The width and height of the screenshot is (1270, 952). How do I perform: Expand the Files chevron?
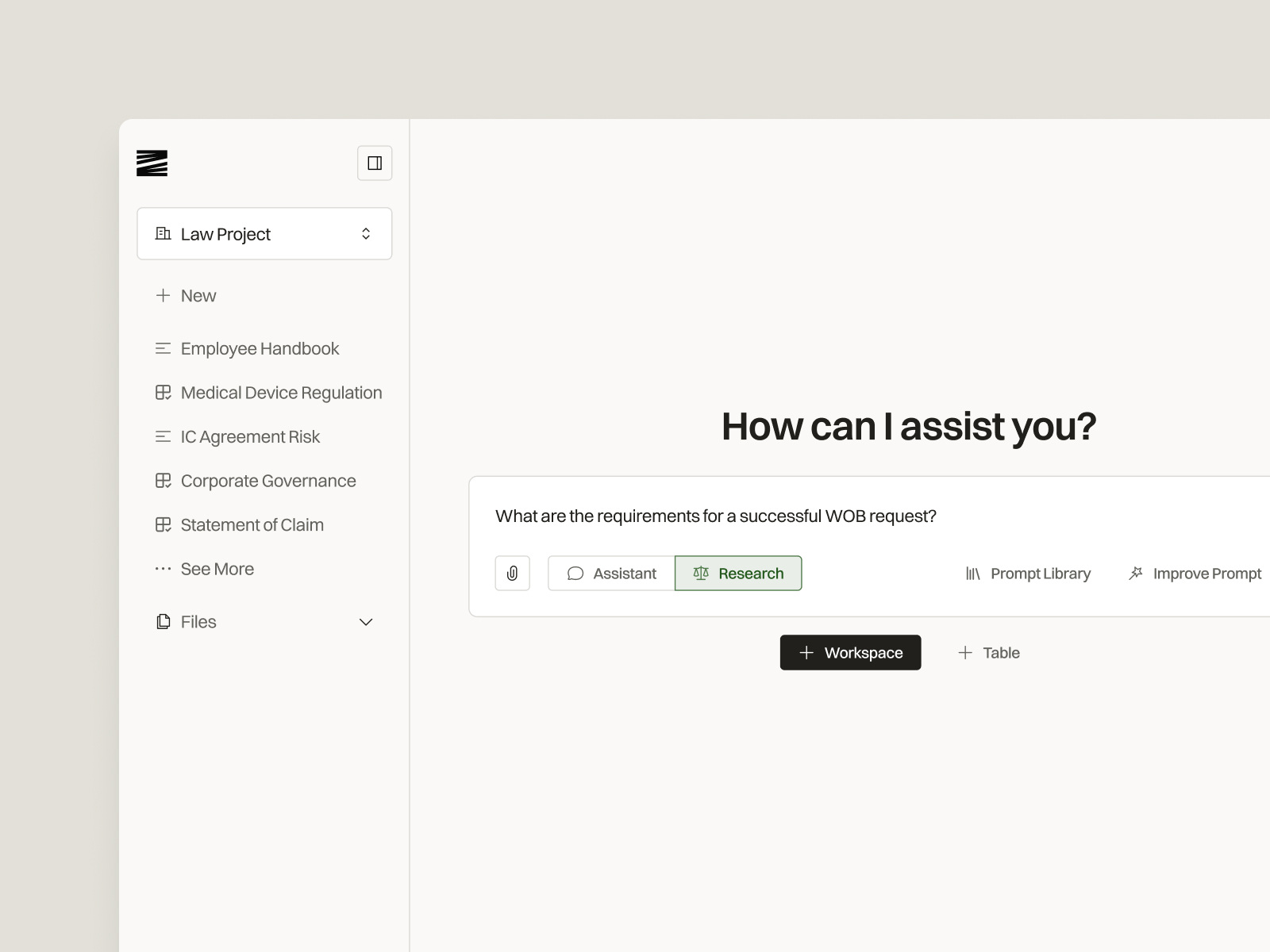point(366,622)
